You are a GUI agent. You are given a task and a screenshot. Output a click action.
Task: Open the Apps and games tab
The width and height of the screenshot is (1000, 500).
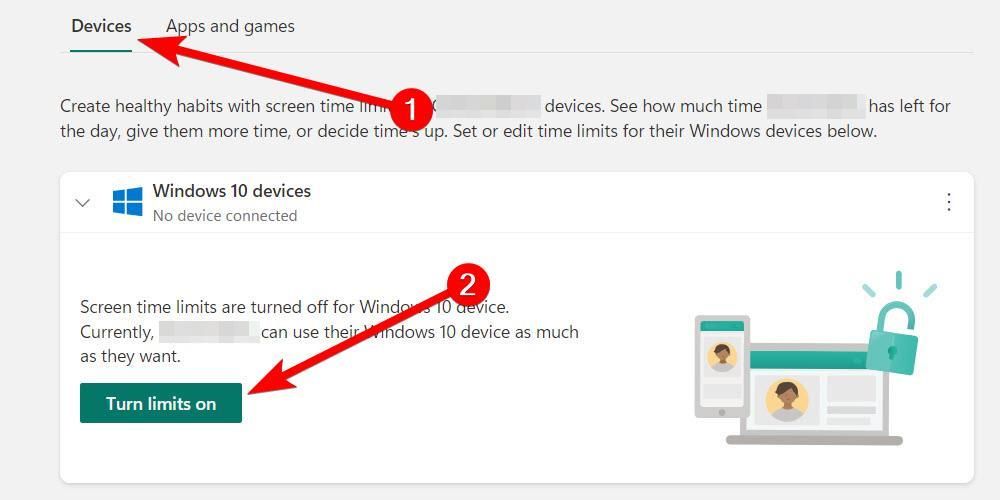[230, 27]
